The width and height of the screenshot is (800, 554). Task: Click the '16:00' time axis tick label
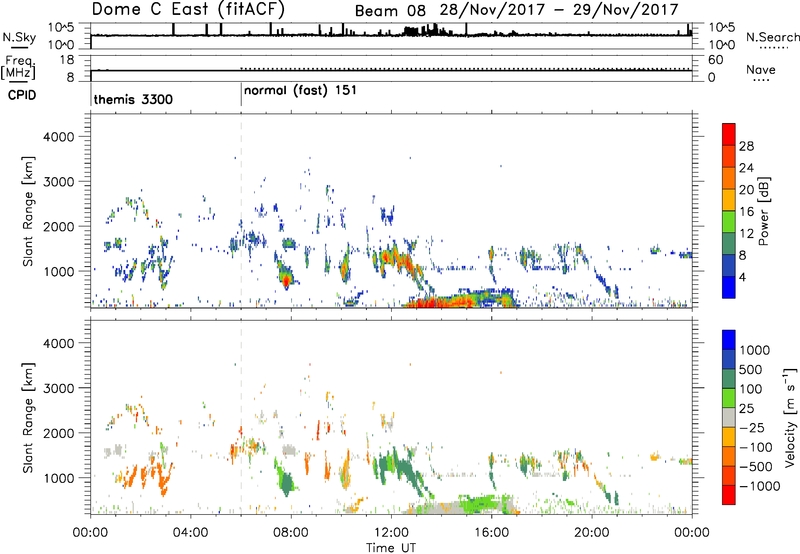click(491, 533)
